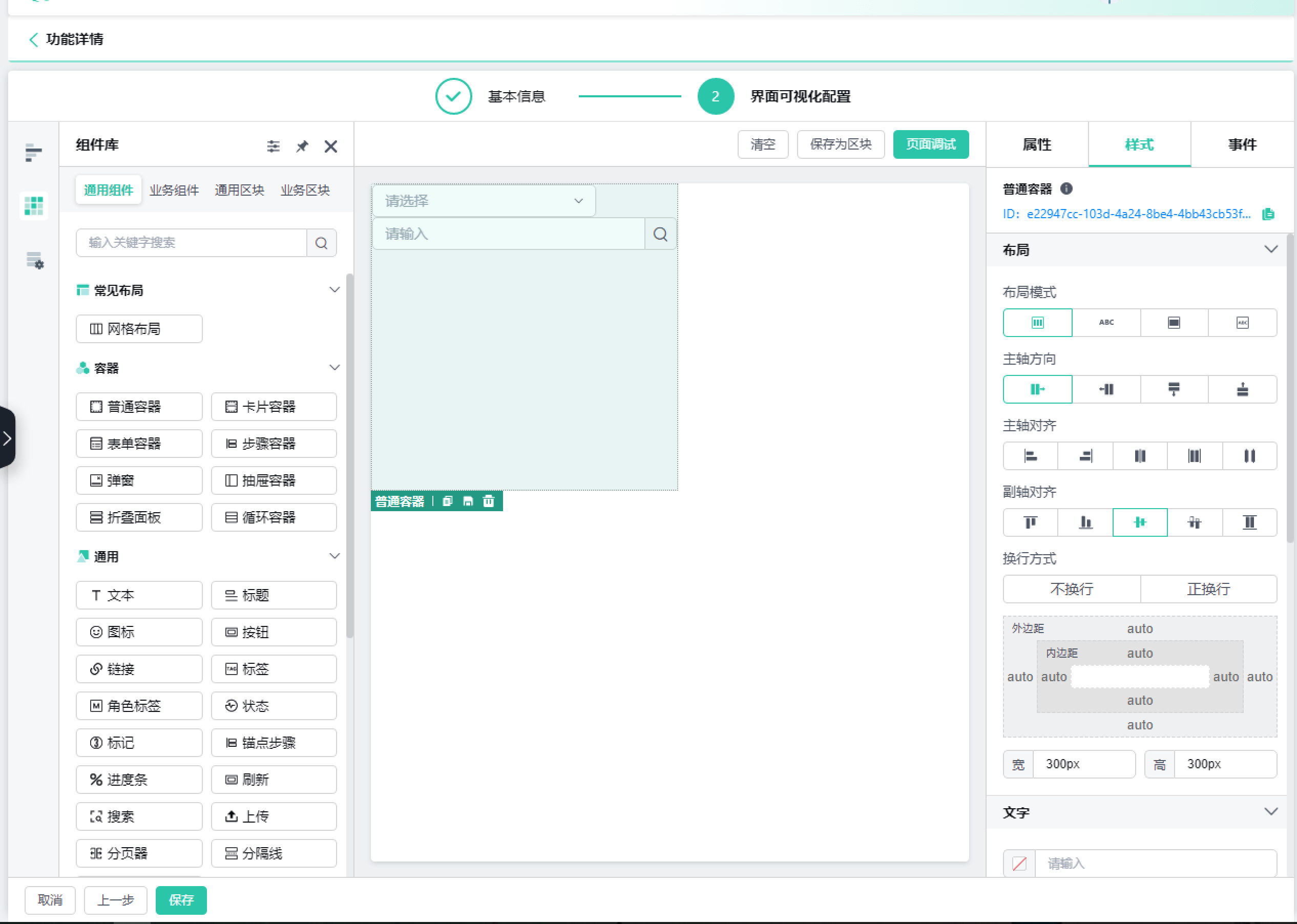Choose ABC inline layout mode
Viewport: 1297px width, 924px height.
pyautogui.click(x=1106, y=323)
